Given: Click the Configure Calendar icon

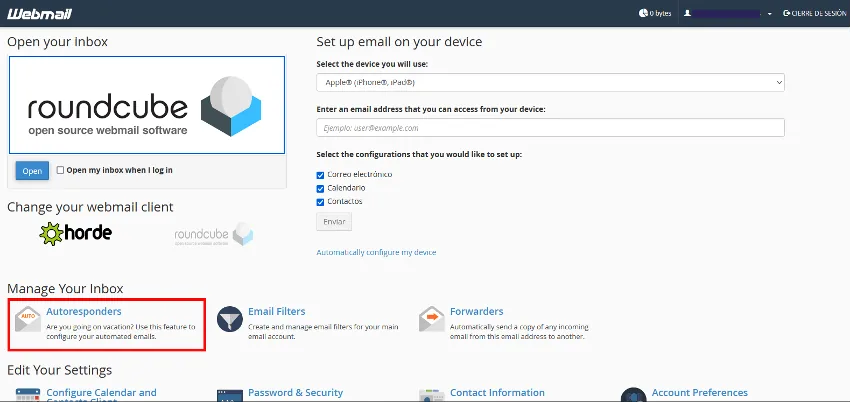Looking at the screenshot, I should click(x=28, y=395).
